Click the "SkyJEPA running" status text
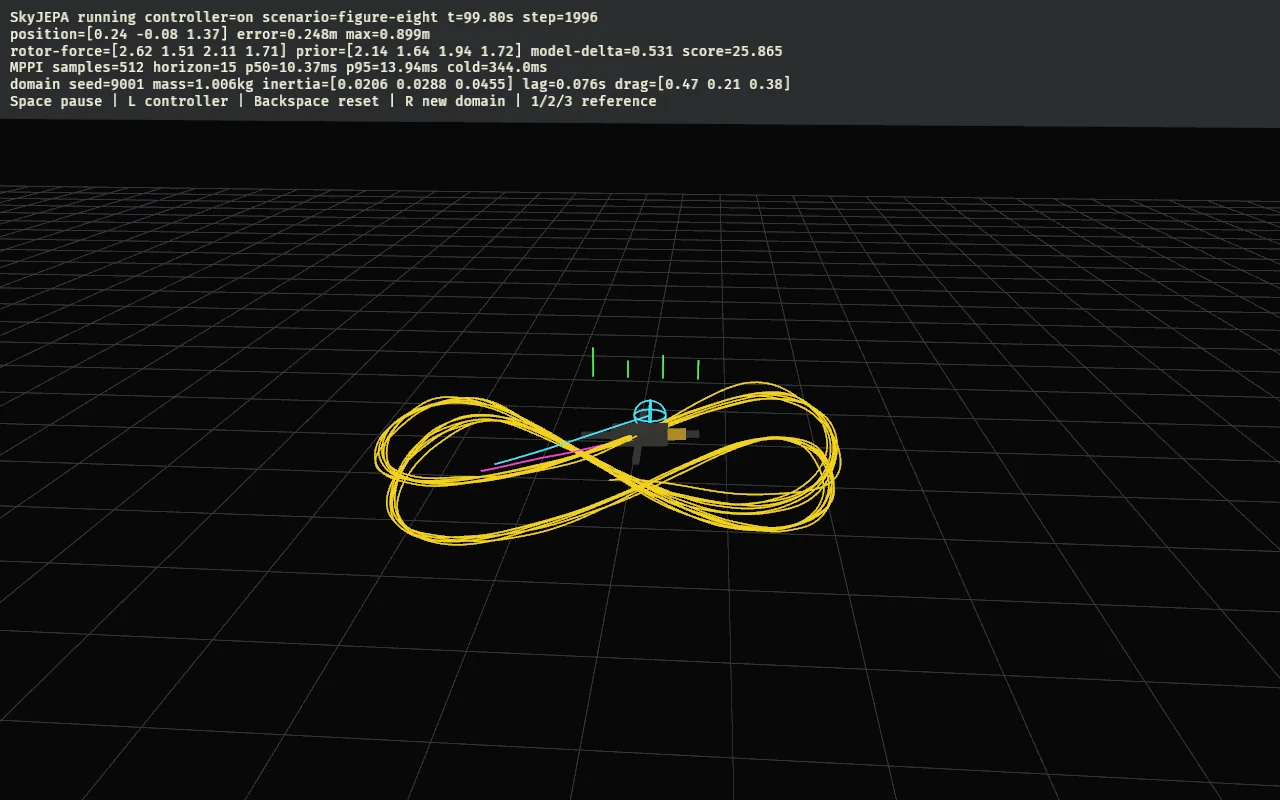 73,17
